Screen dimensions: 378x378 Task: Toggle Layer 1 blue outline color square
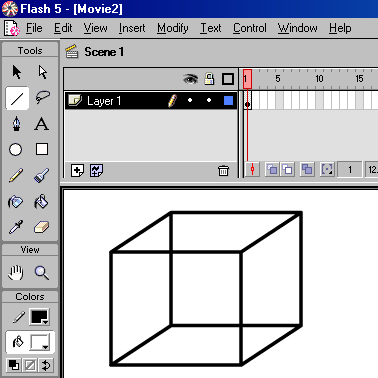tap(228, 100)
